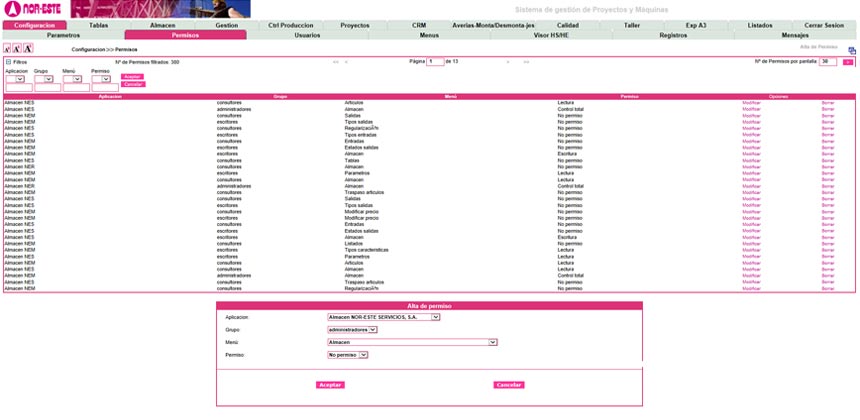Click the page number input field
860x420 pixels.
point(435,62)
